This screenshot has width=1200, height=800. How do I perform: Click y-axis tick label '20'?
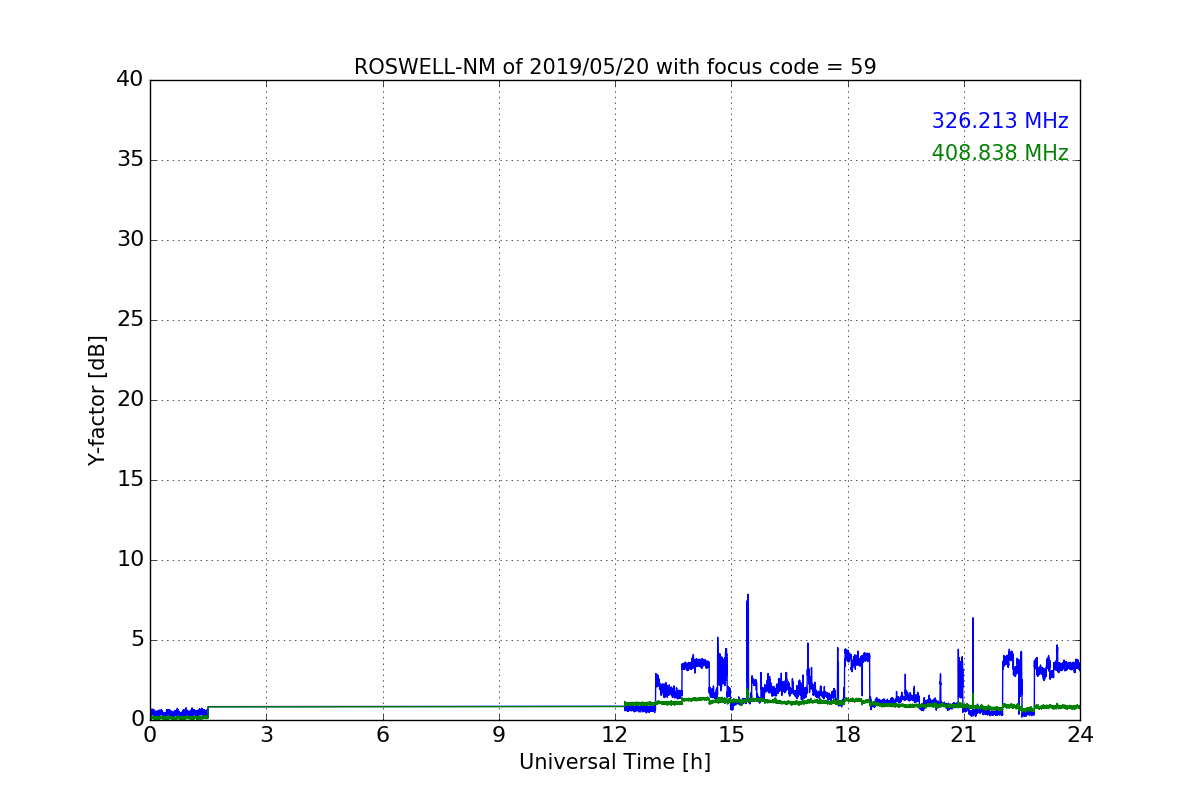130,400
